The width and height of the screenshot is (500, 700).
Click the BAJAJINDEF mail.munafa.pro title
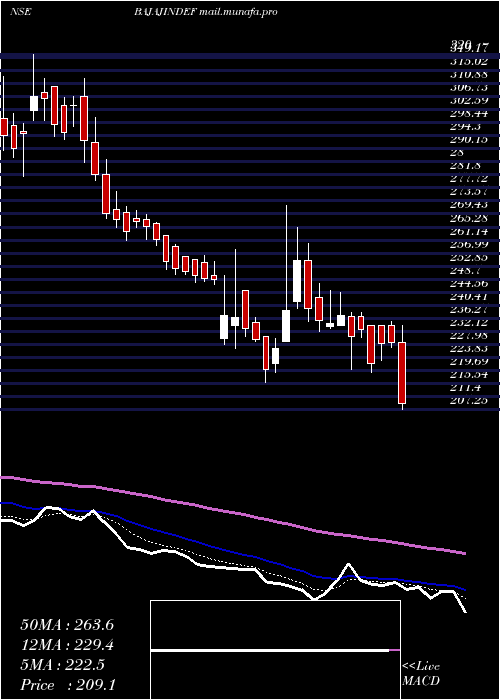click(205, 12)
